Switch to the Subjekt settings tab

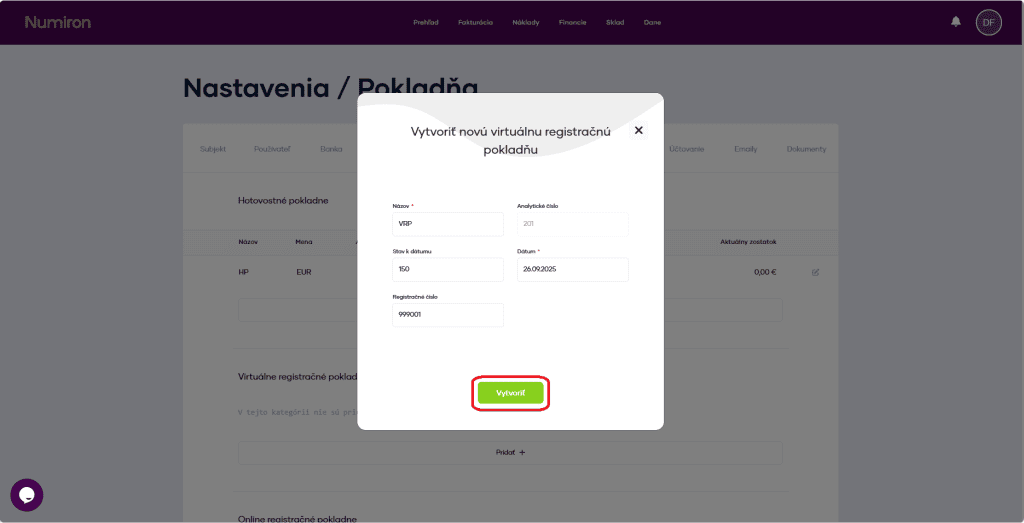pos(212,149)
